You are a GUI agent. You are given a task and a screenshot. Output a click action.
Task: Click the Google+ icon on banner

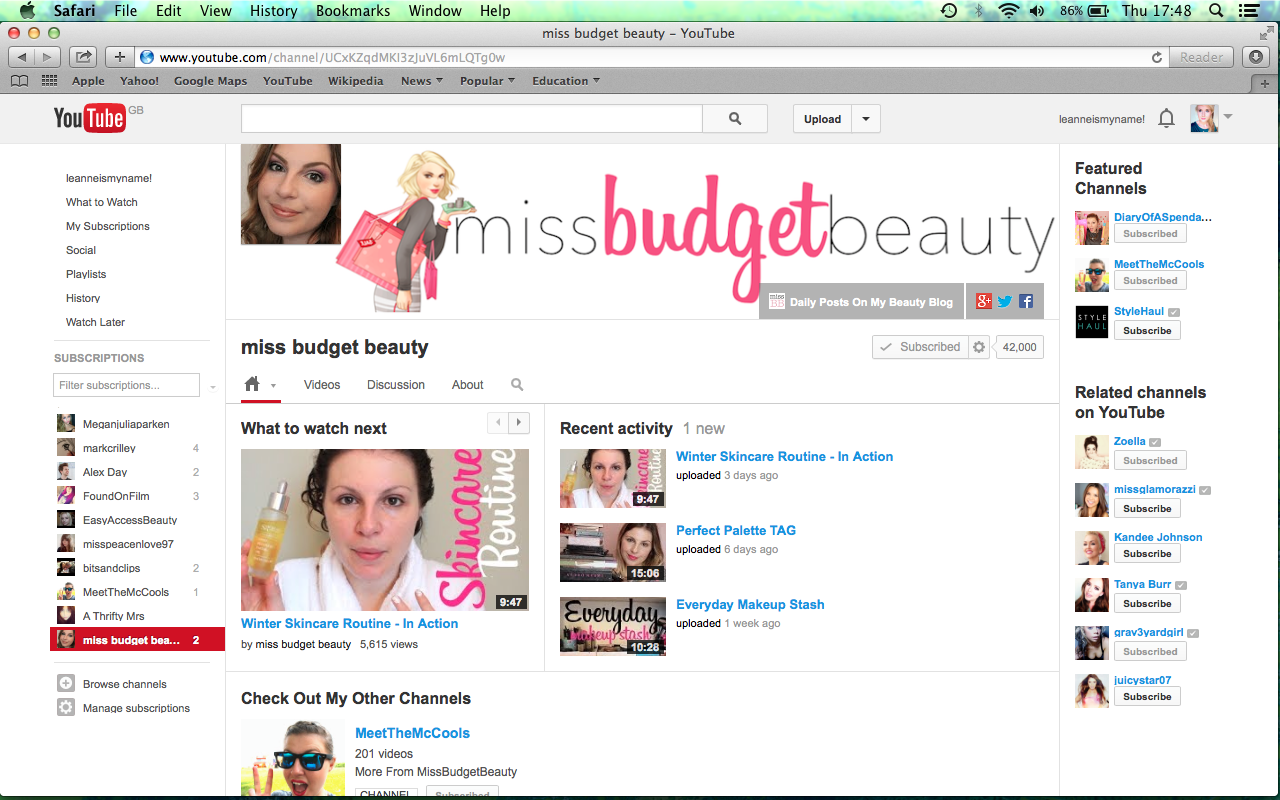(984, 301)
